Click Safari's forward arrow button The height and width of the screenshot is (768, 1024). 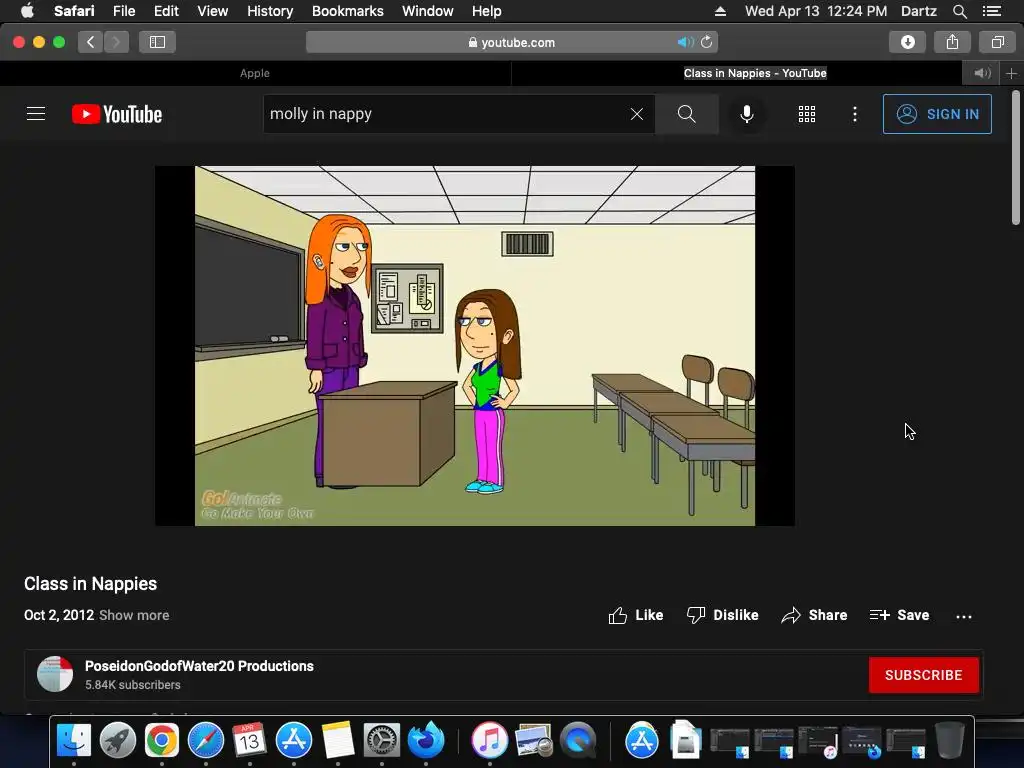pyautogui.click(x=116, y=42)
